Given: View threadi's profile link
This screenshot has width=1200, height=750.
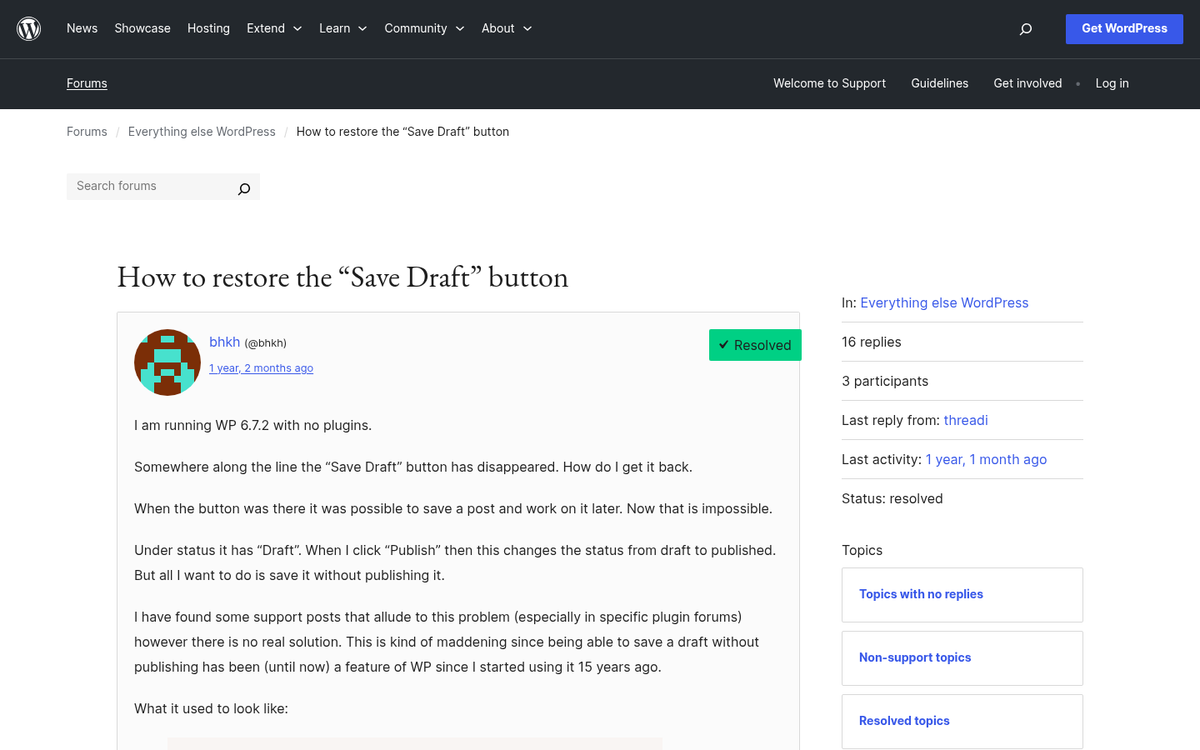Looking at the screenshot, I should (965, 420).
